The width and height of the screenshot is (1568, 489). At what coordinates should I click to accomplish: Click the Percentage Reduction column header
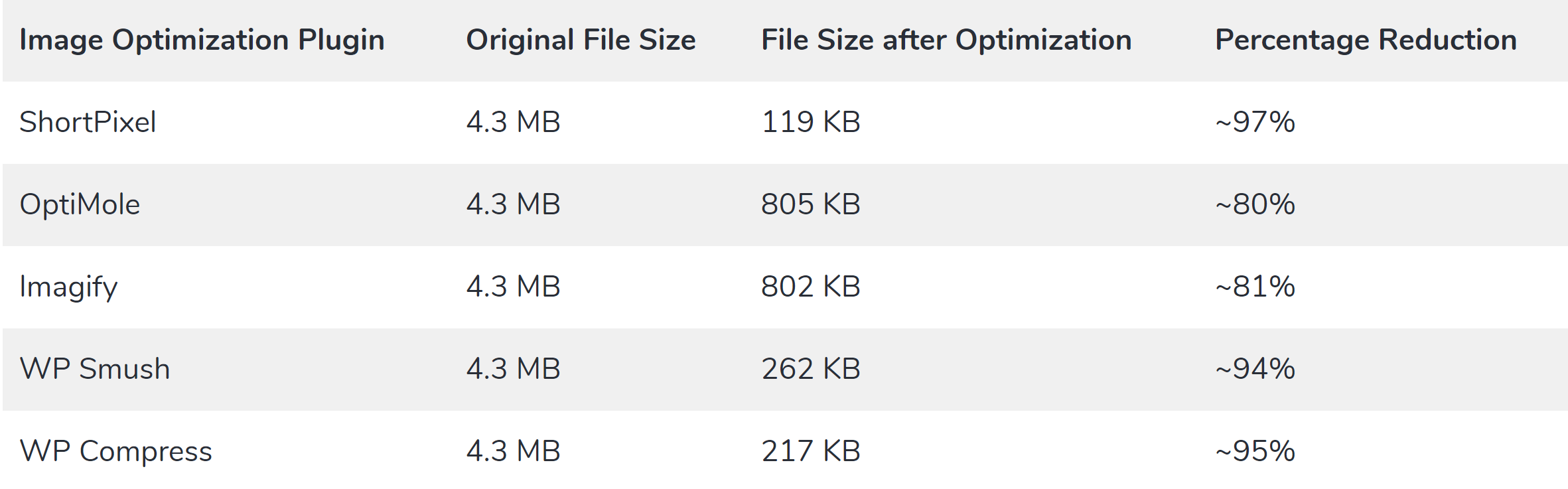pyautogui.click(x=1366, y=40)
